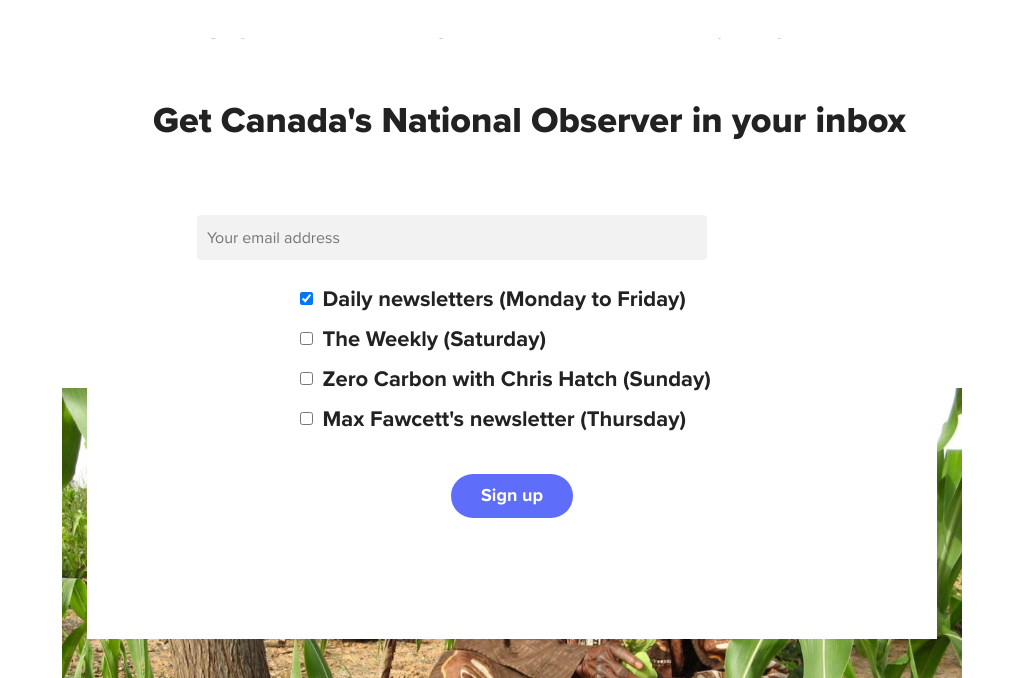
Task: Check Max Fawcett's newsletter checkbox
Action: [x=307, y=419]
